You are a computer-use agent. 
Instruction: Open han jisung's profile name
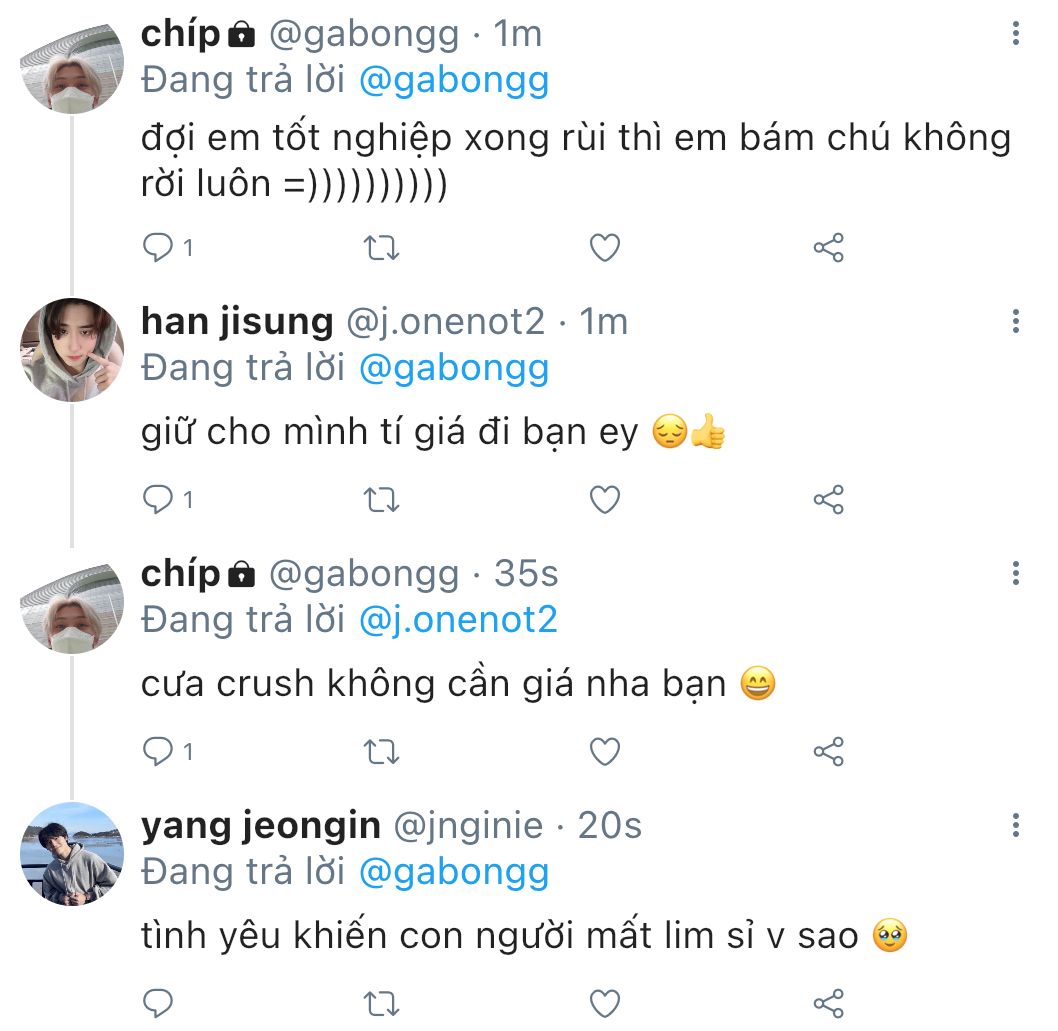237,321
